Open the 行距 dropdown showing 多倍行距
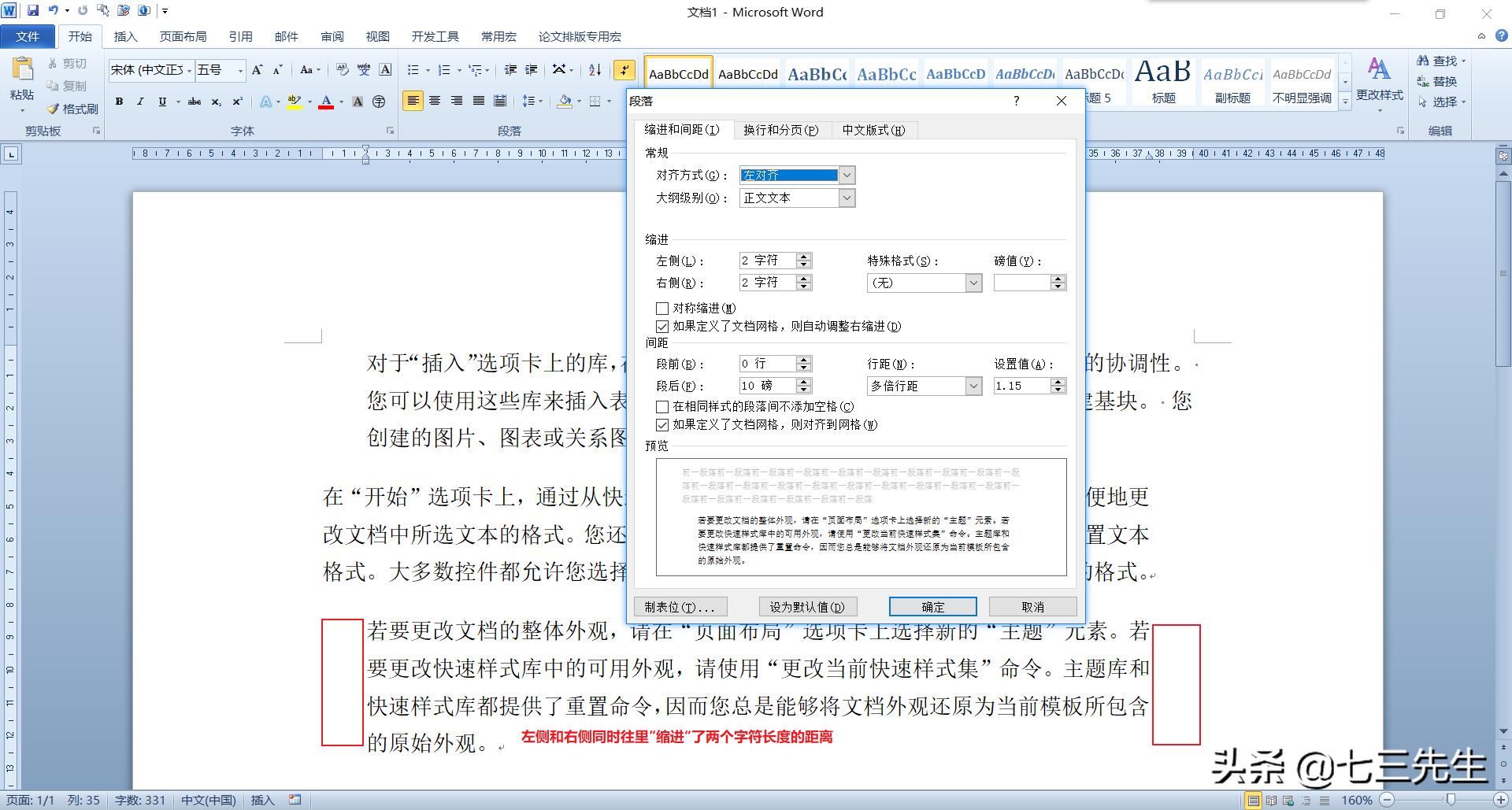The width and height of the screenshot is (1512, 810). [974, 386]
